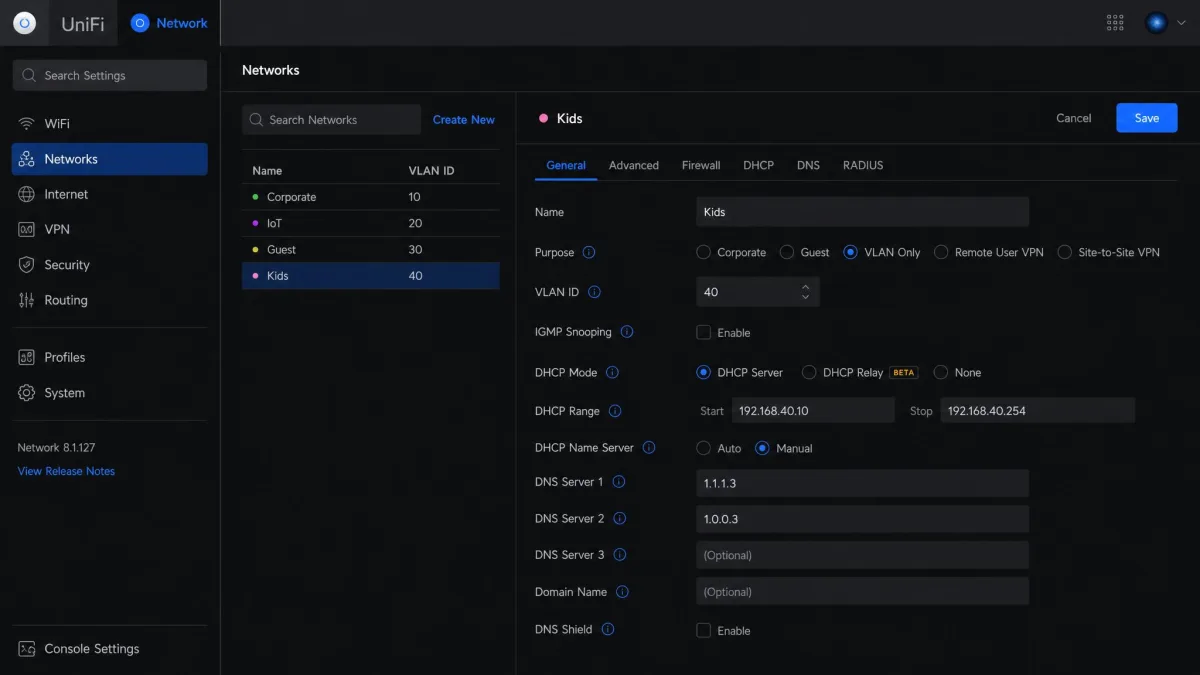Viewport: 1200px width, 675px height.
Task: Click the DHCP Mode info icon
Action: pyautogui.click(x=612, y=372)
